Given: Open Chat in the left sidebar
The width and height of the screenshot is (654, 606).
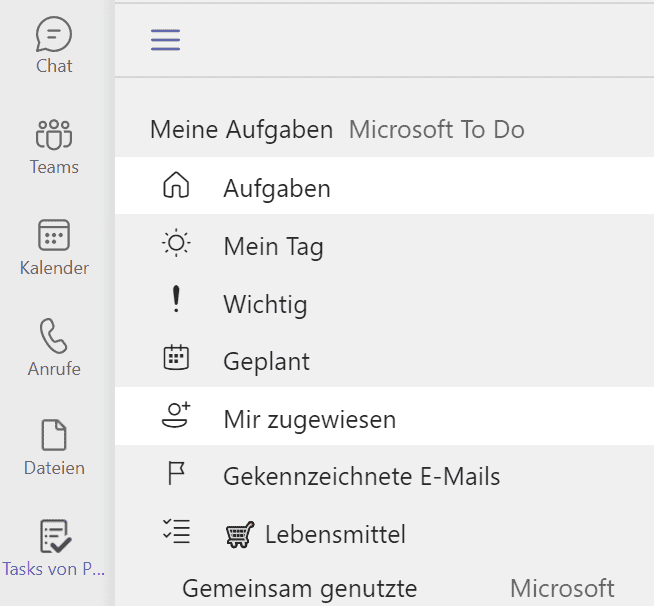Looking at the screenshot, I should pos(54,45).
